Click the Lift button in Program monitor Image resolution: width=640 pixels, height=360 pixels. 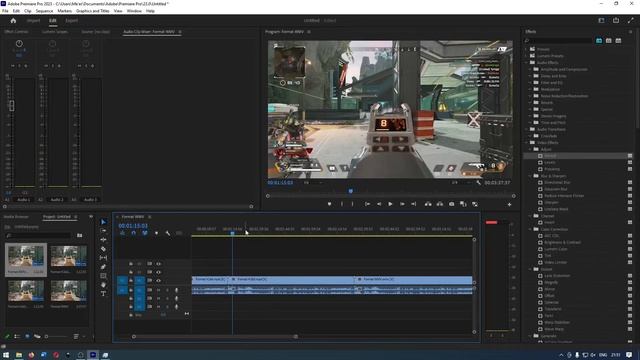click(x=428, y=204)
